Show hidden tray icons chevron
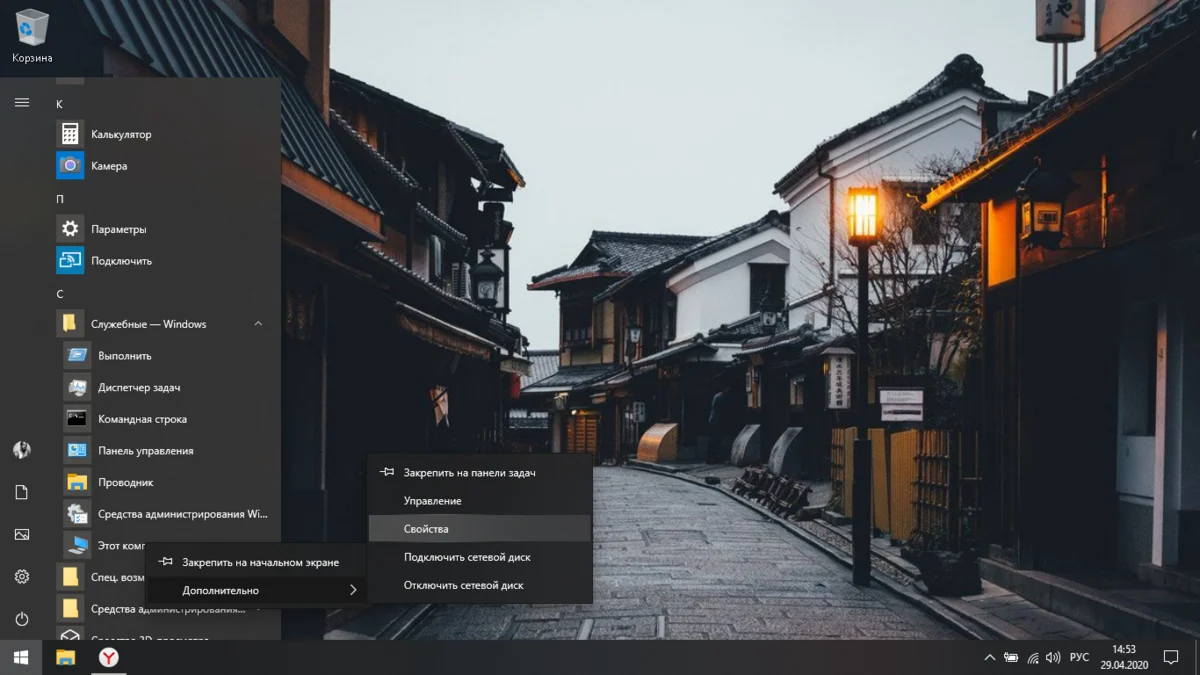Screen dimensions: 1200x675 [990, 657]
